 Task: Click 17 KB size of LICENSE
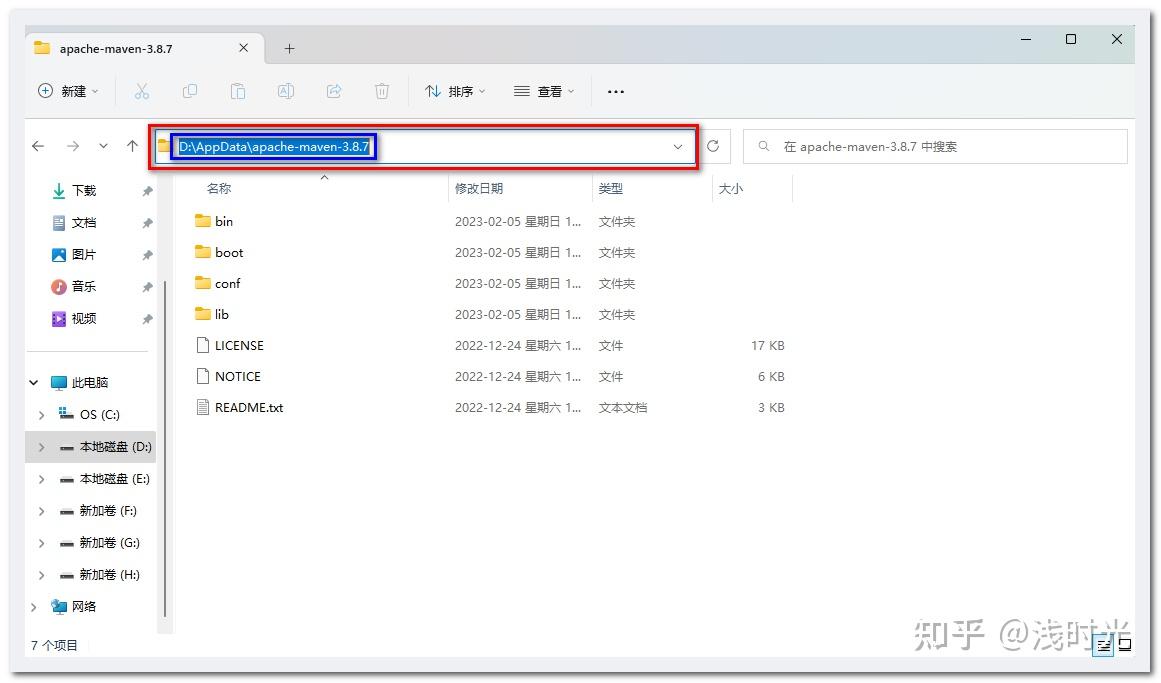(767, 345)
